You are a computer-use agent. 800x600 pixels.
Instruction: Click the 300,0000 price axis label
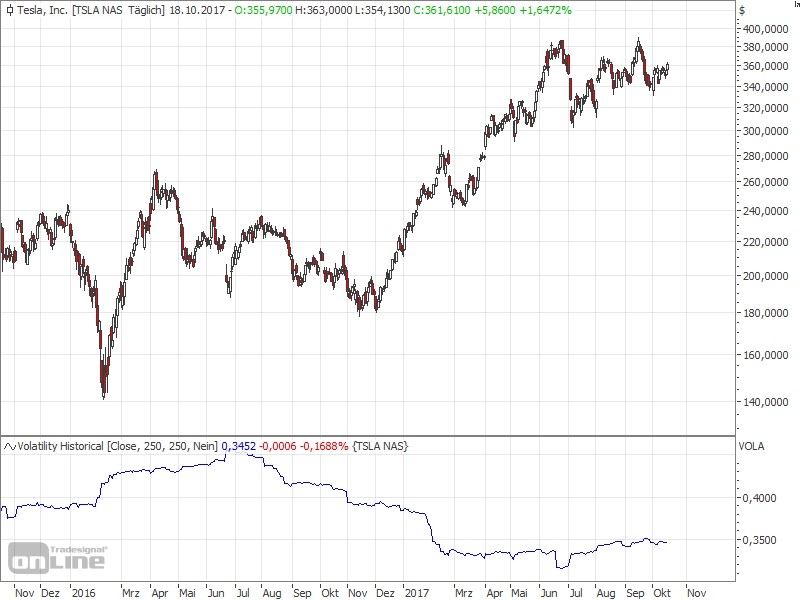766,131
